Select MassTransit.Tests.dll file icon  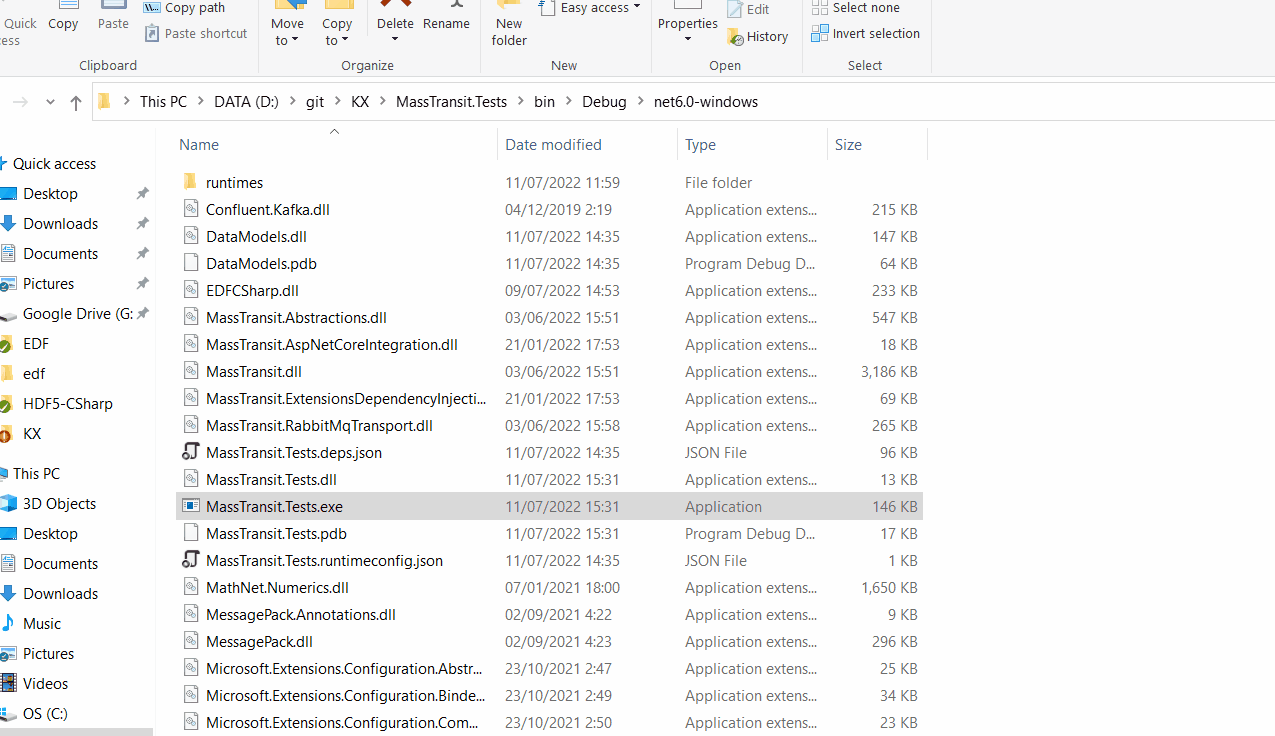[191, 479]
